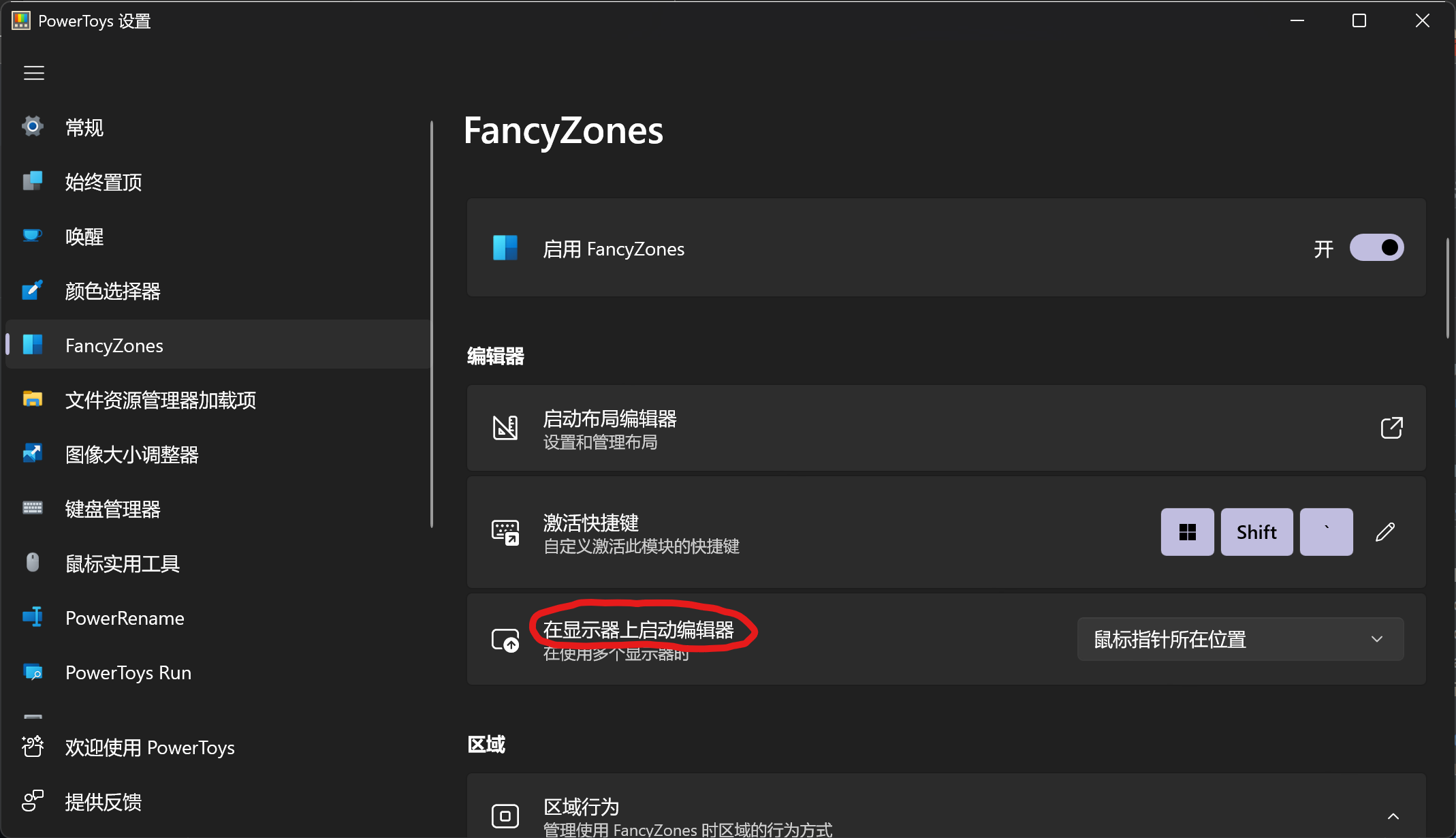Open 颜色选择器 via its eyedropper icon
1456x838 pixels.
tap(32, 290)
